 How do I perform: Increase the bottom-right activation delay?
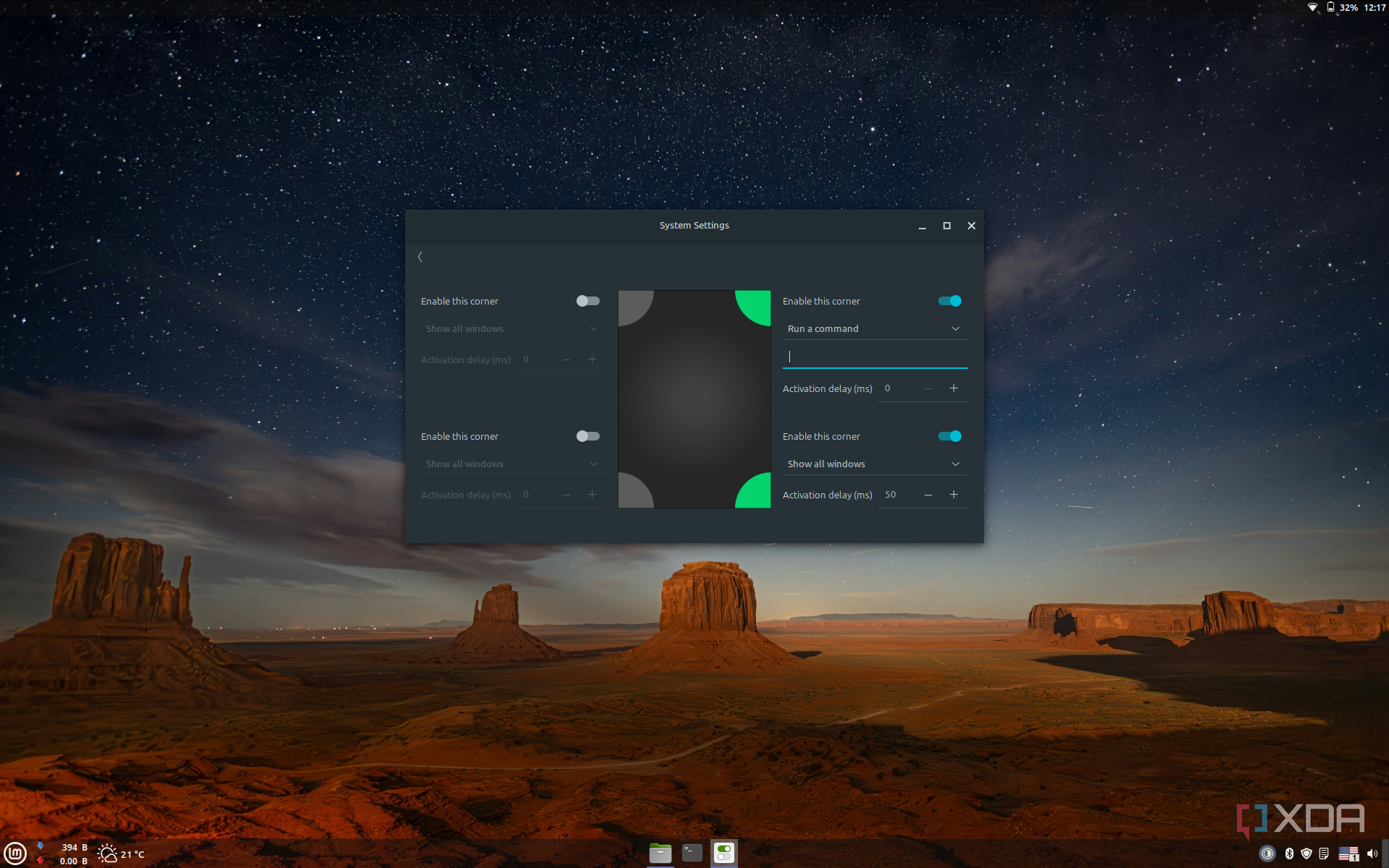coord(953,495)
